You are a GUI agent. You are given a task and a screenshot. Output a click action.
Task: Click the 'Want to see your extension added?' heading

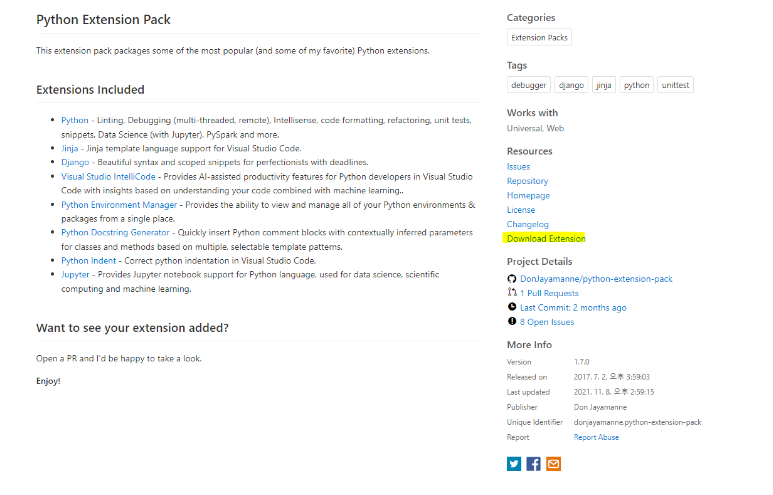132,328
